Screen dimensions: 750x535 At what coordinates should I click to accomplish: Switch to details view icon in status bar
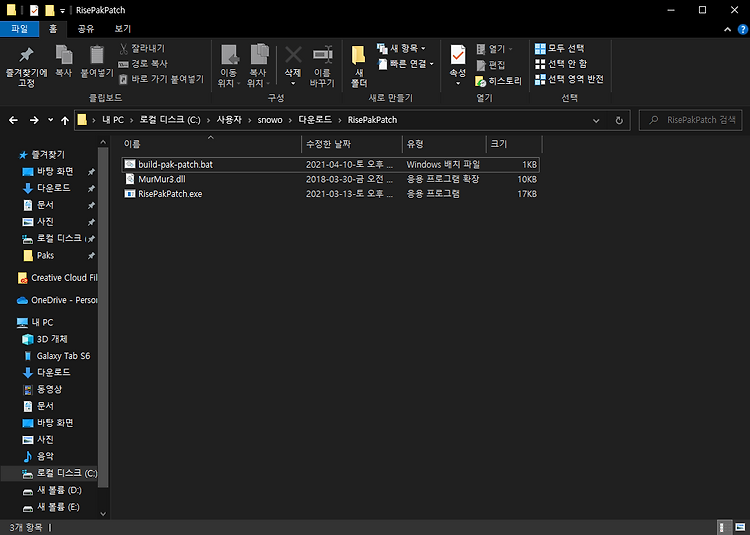tap(725, 527)
